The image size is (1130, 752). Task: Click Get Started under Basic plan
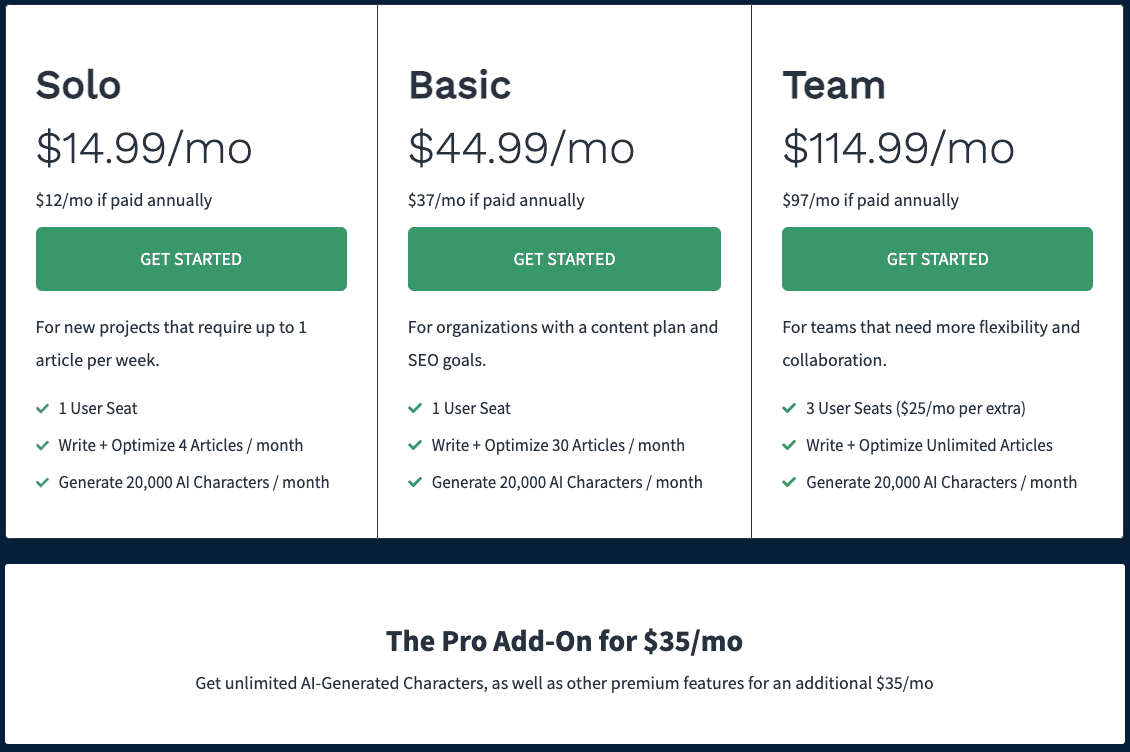564,259
